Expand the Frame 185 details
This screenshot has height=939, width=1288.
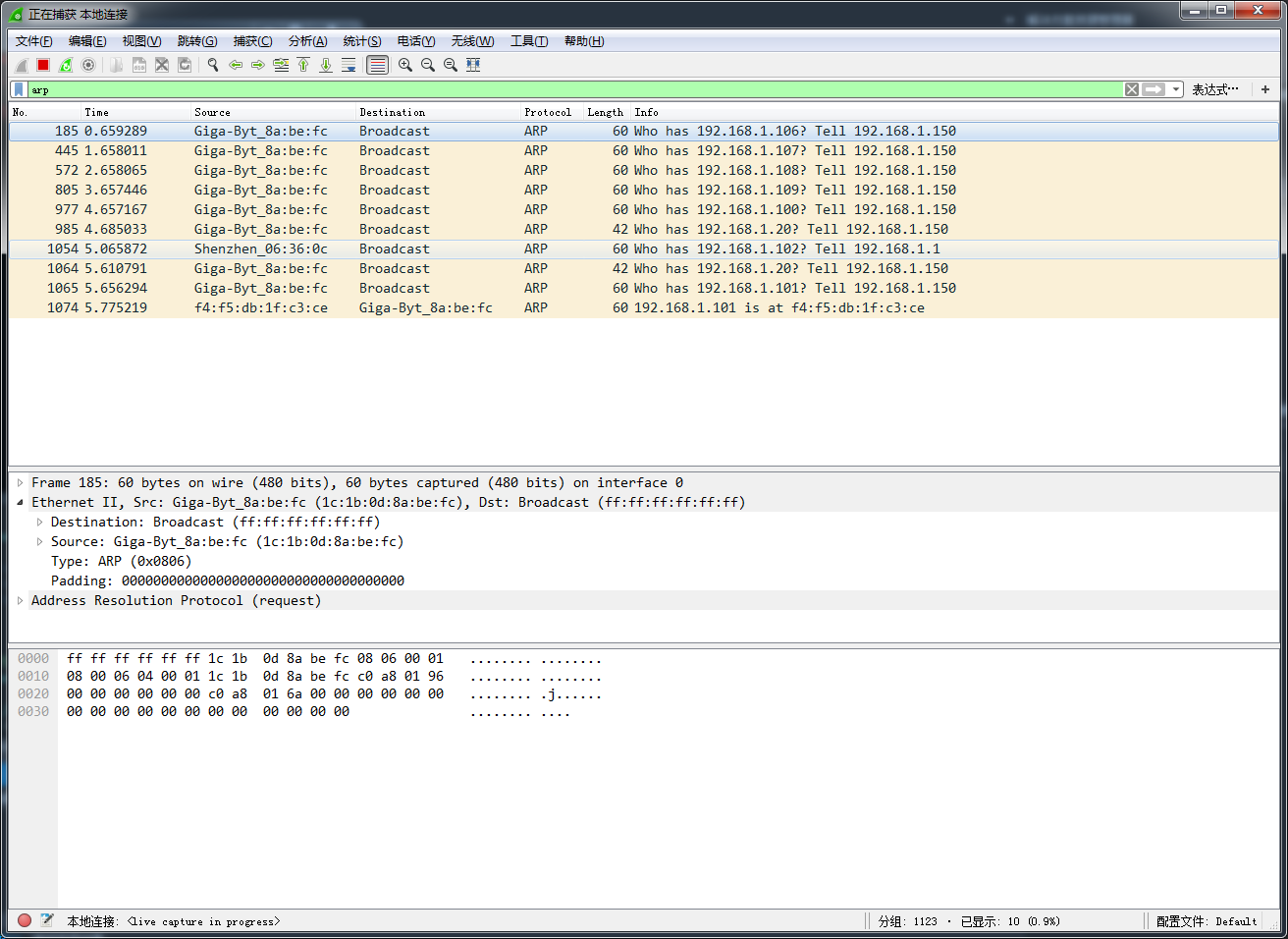pyautogui.click(x=21, y=482)
